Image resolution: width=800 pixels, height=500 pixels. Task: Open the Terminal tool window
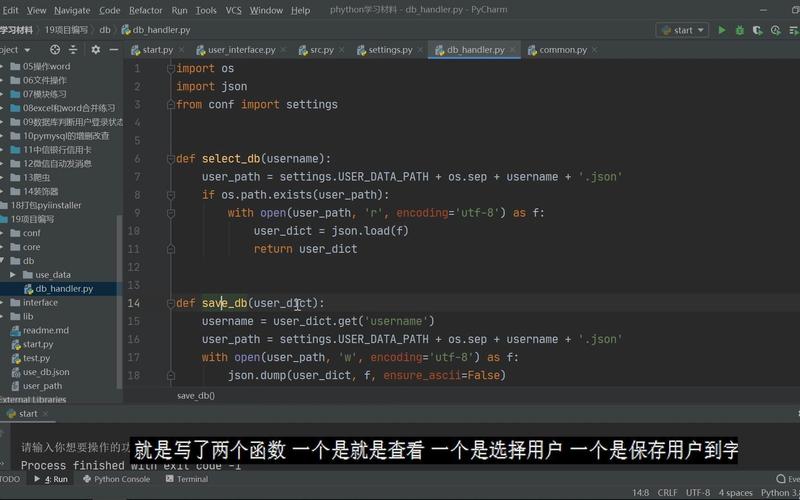click(187, 479)
